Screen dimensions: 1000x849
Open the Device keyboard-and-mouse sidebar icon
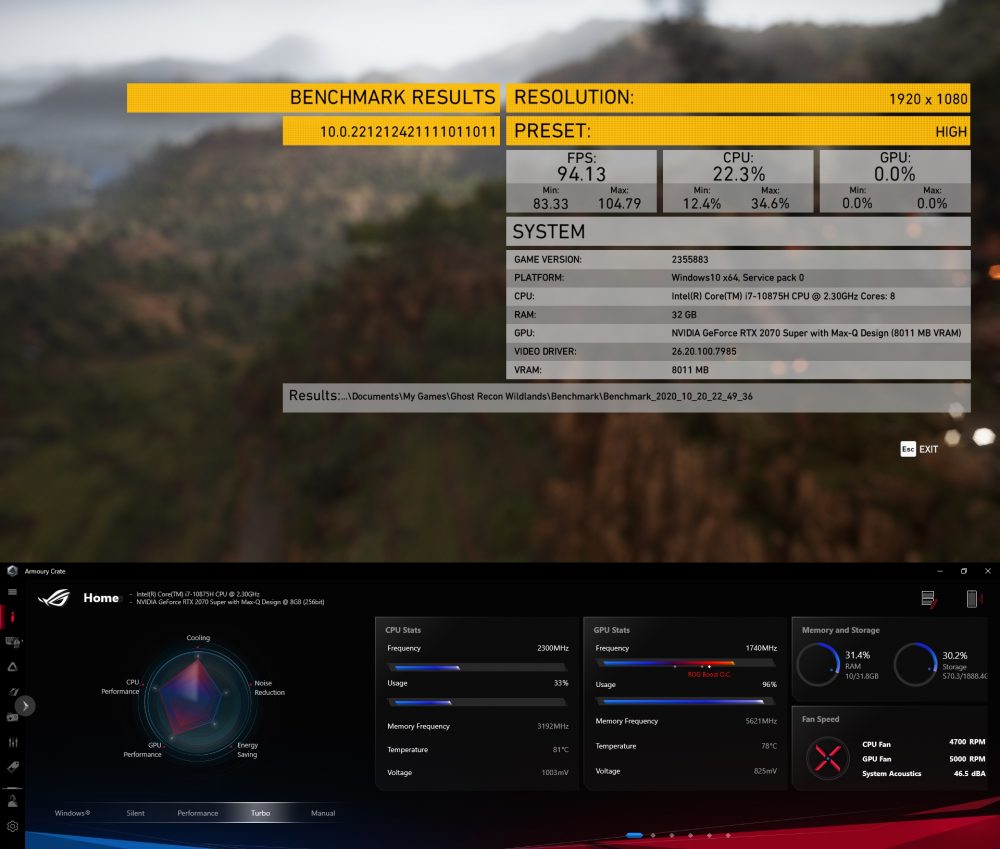pyautogui.click(x=13, y=642)
